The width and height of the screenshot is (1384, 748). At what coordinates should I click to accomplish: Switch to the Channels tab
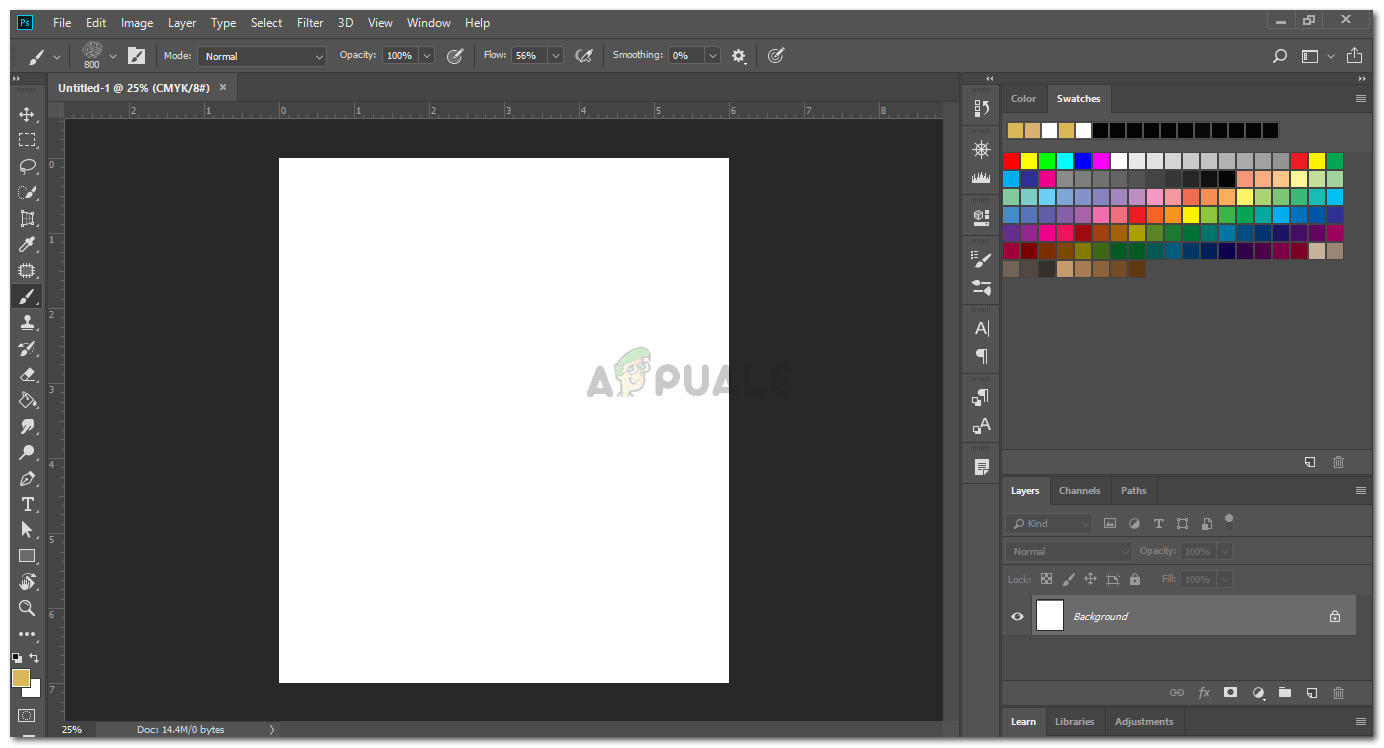1079,491
